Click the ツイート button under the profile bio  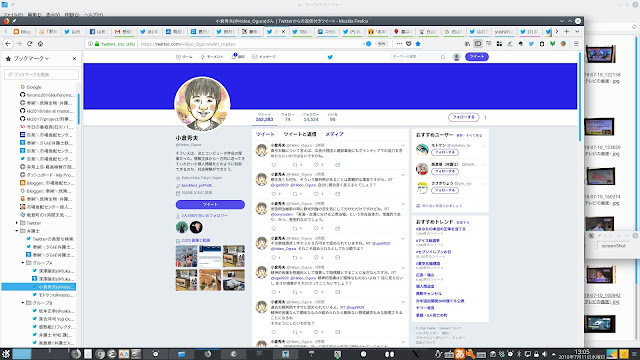coord(210,204)
